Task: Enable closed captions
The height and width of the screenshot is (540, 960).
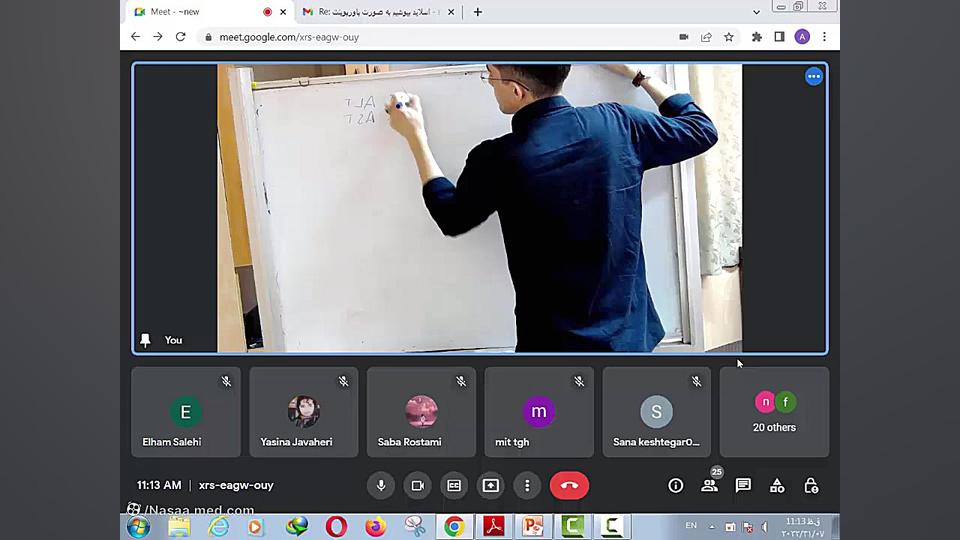Action: 454,486
